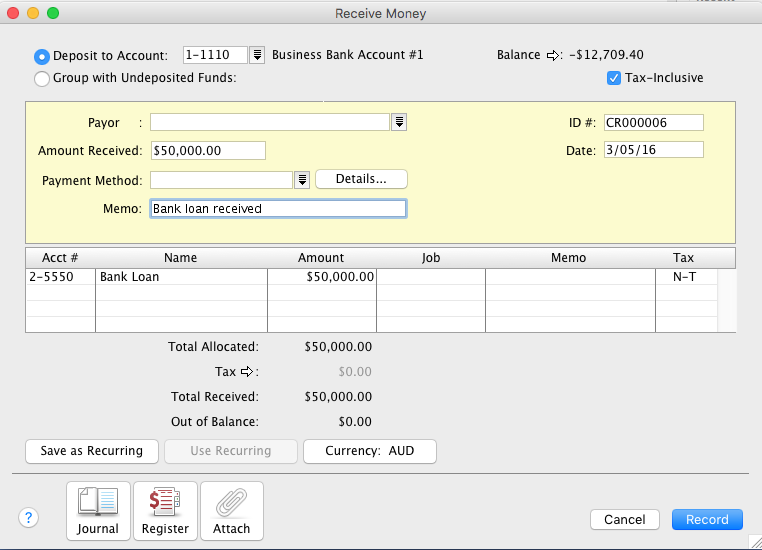
Task: Click the Date input field
Action: click(653, 150)
